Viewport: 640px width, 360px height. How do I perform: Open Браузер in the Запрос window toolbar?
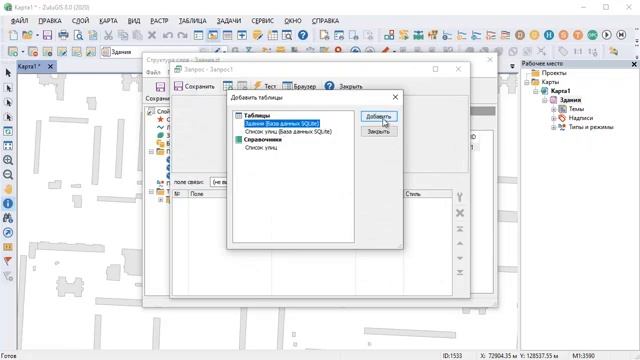(300, 86)
